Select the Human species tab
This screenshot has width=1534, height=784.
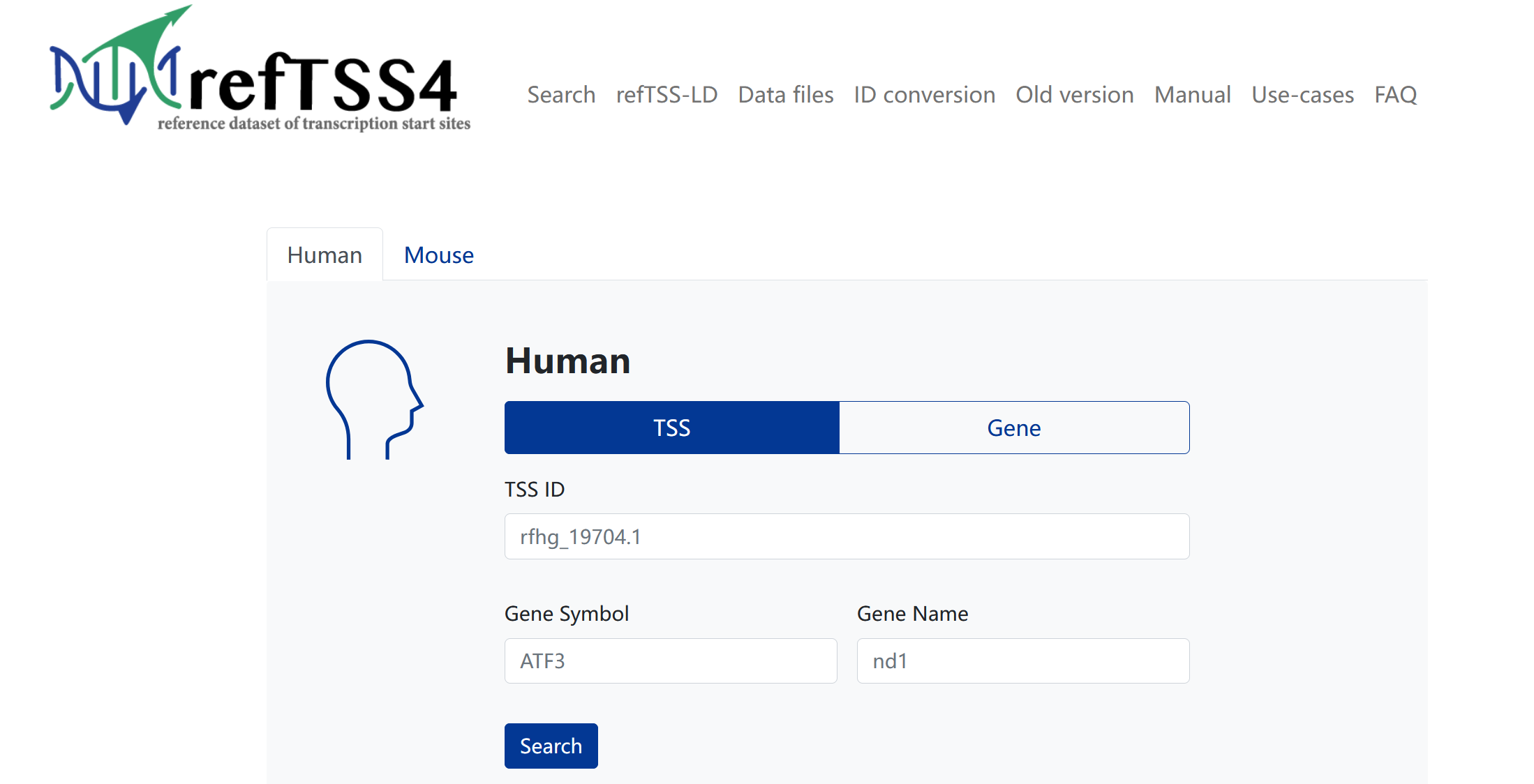click(x=325, y=255)
